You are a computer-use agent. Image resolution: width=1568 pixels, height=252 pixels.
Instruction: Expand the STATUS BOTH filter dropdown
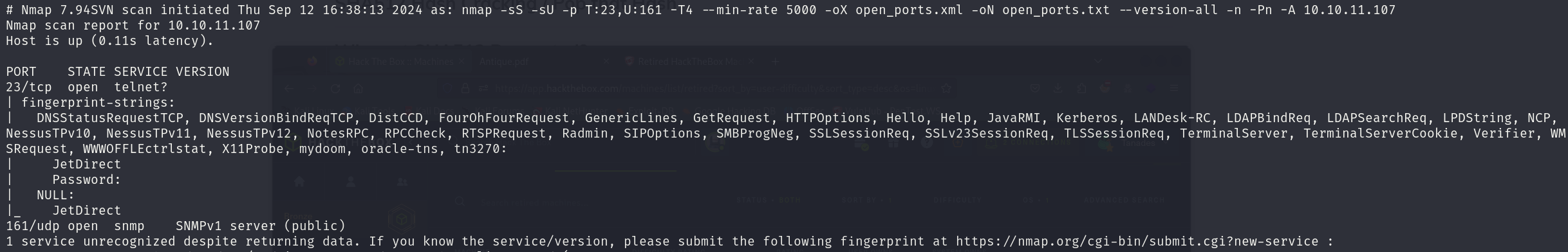[x=769, y=200]
